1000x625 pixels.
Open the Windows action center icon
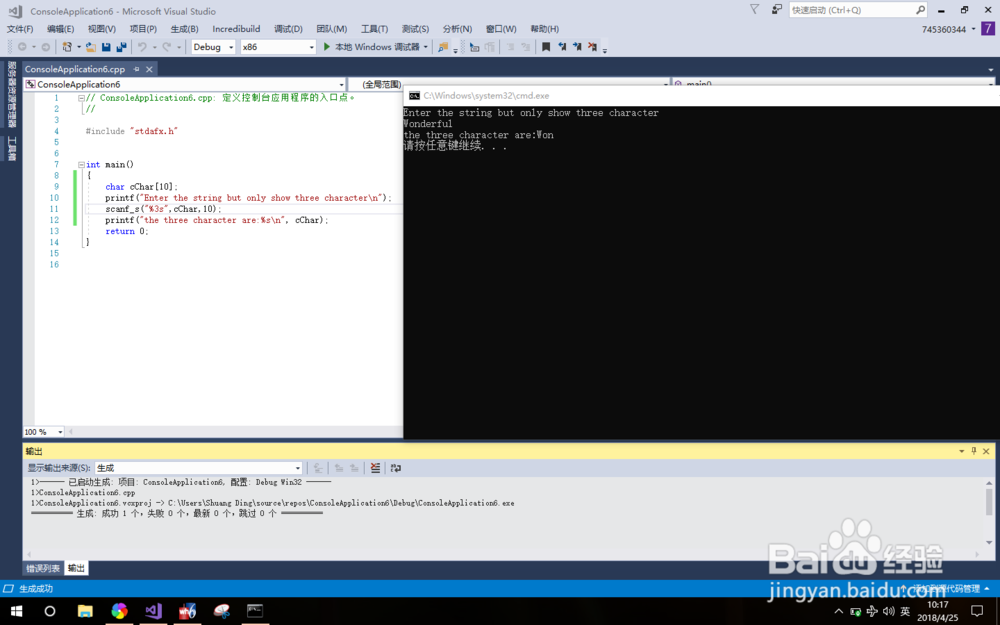(977, 611)
